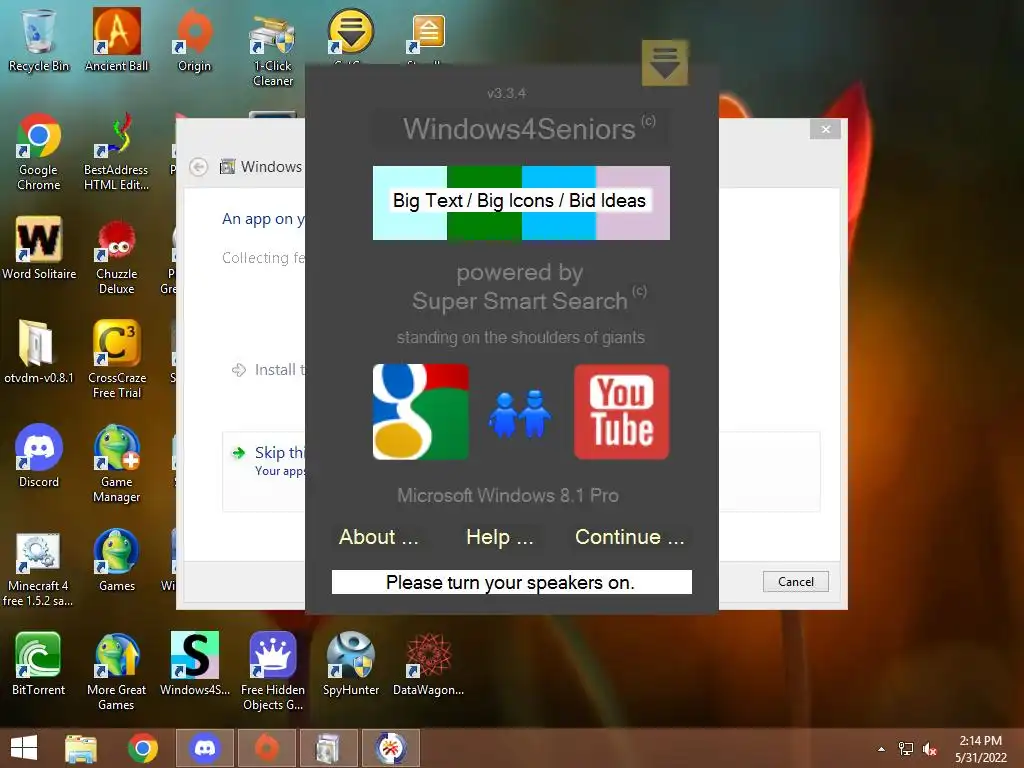Open network status tray icon

pos(906,749)
